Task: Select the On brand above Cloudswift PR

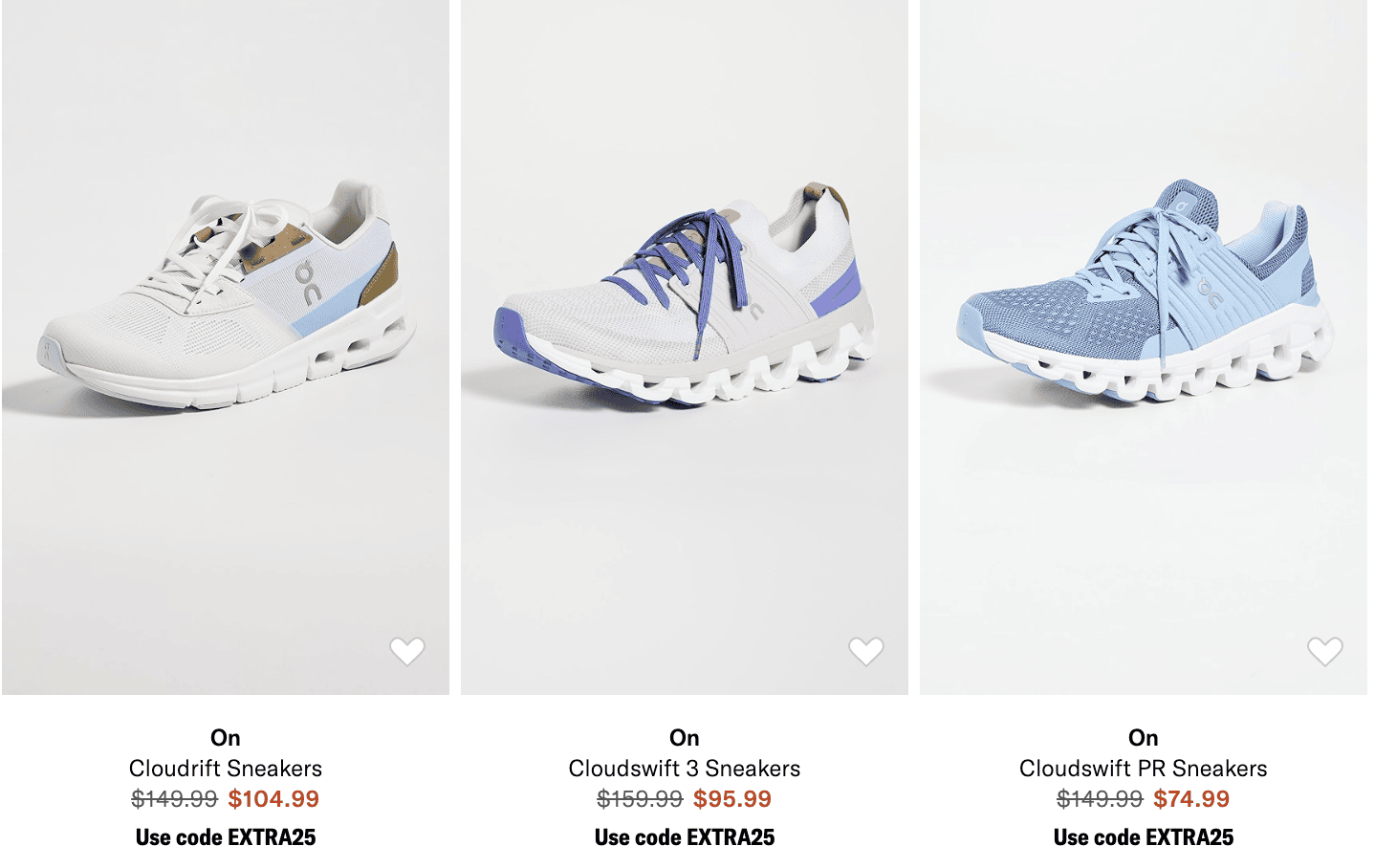Action: click(x=1144, y=738)
